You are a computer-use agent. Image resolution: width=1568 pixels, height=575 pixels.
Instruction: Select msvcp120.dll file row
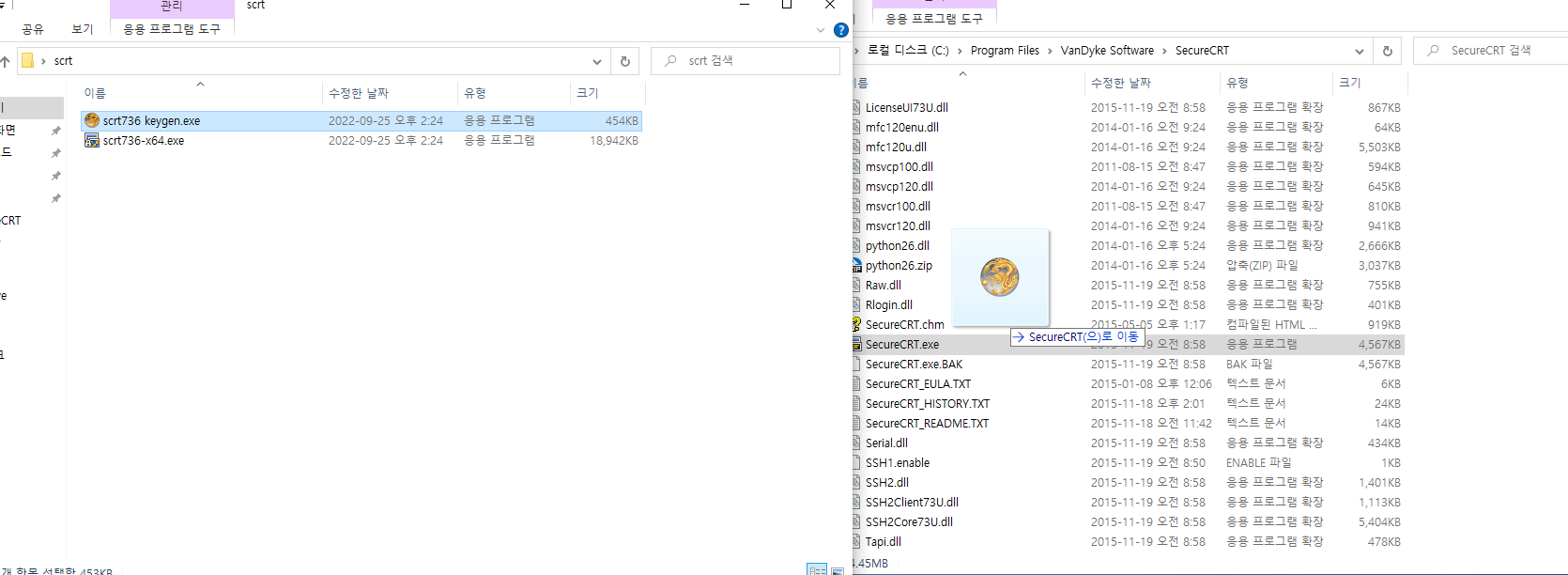(1128, 187)
